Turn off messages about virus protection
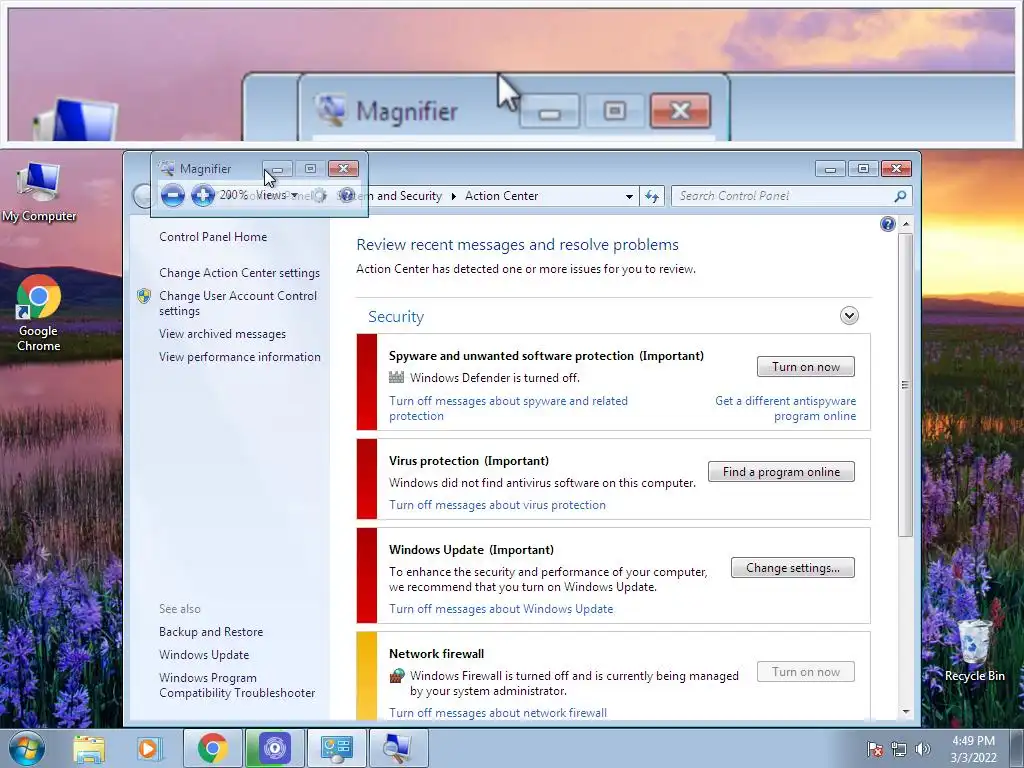1024x768 pixels. [498, 505]
